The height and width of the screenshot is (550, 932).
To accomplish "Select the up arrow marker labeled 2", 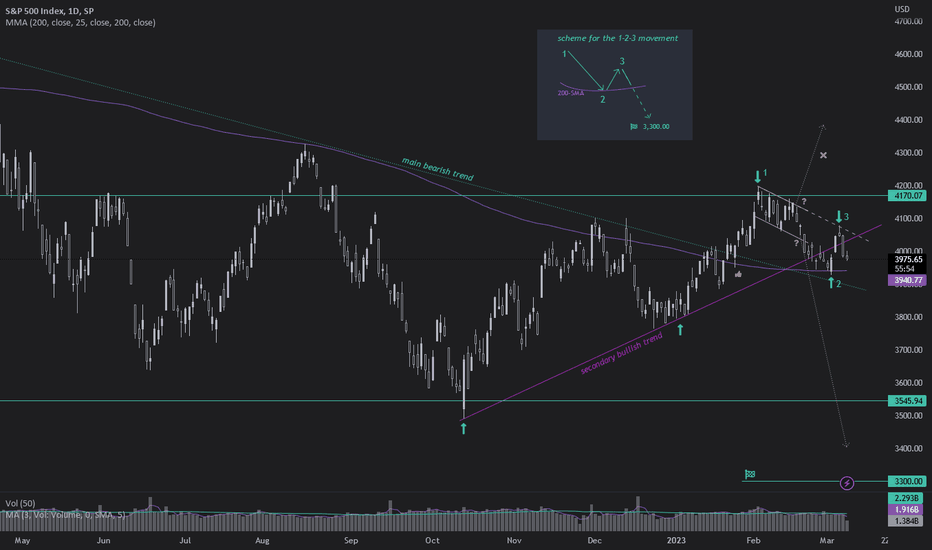I will click(831, 283).
